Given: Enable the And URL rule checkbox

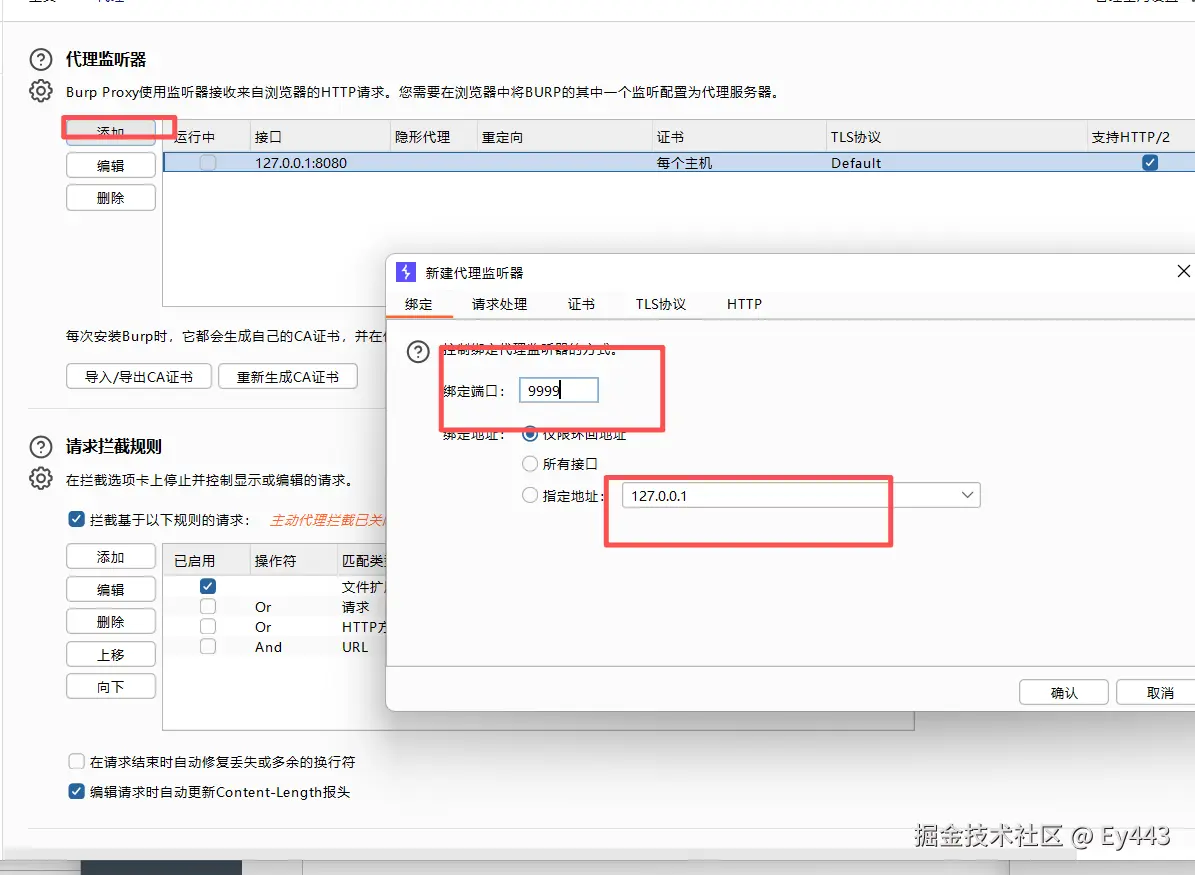Looking at the screenshot, I should click(207, 646).
